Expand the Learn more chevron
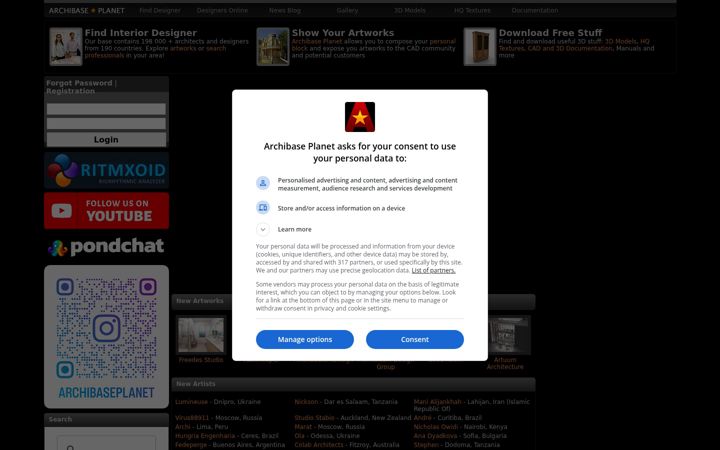 (263, 229)
